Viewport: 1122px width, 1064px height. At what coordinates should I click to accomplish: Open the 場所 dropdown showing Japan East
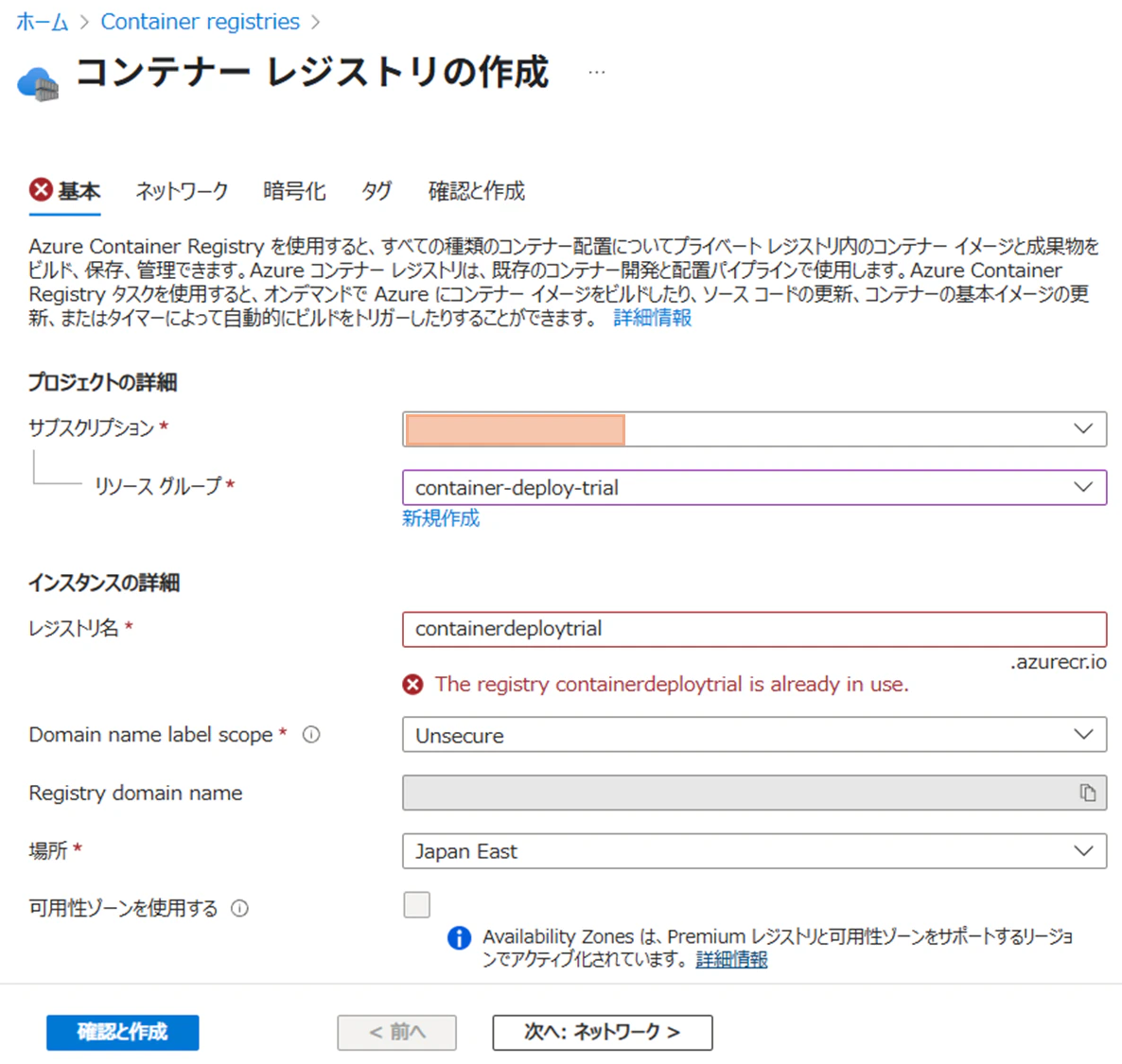coord(754,851)
